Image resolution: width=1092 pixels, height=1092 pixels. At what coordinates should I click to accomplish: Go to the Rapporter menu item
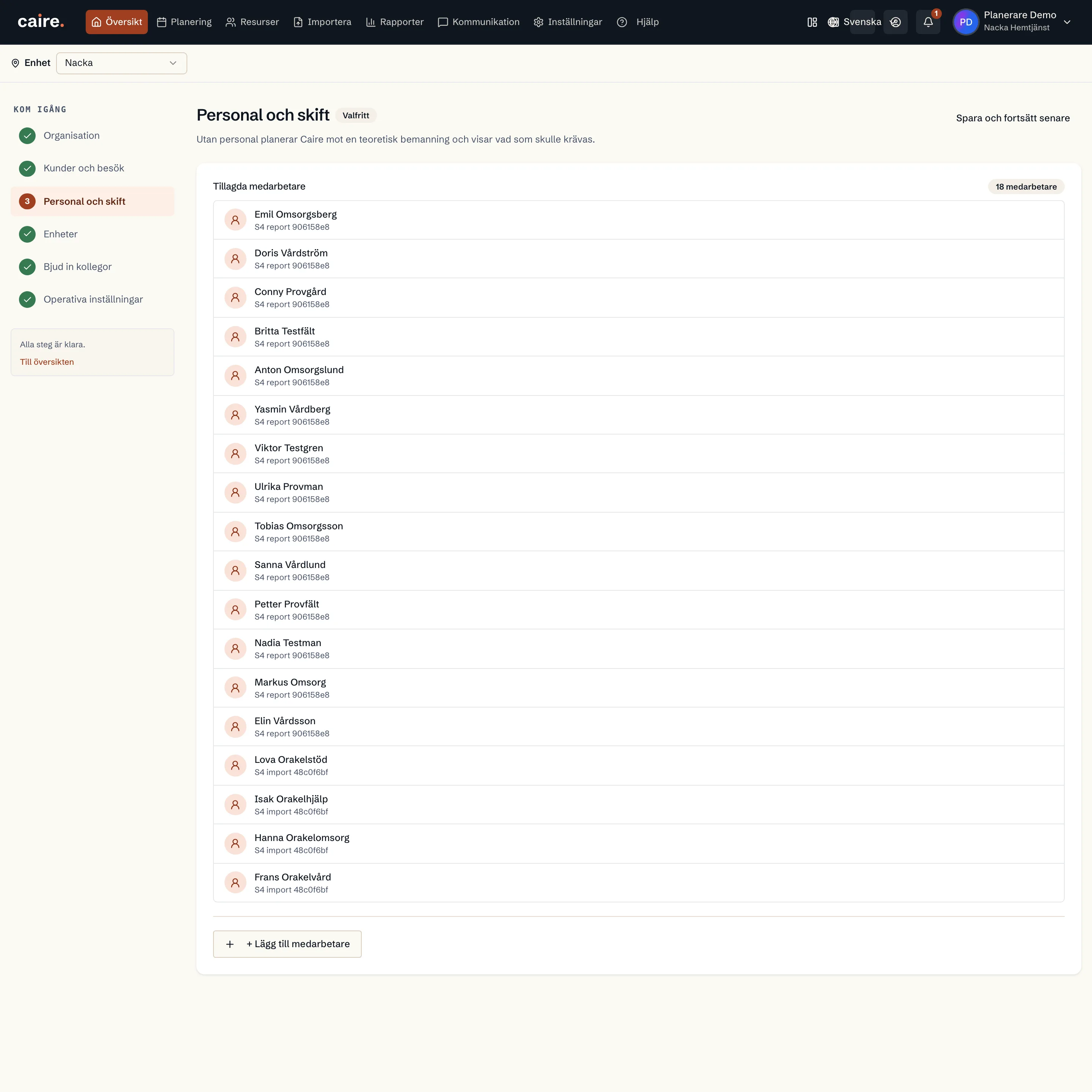[x=394, y=22]
